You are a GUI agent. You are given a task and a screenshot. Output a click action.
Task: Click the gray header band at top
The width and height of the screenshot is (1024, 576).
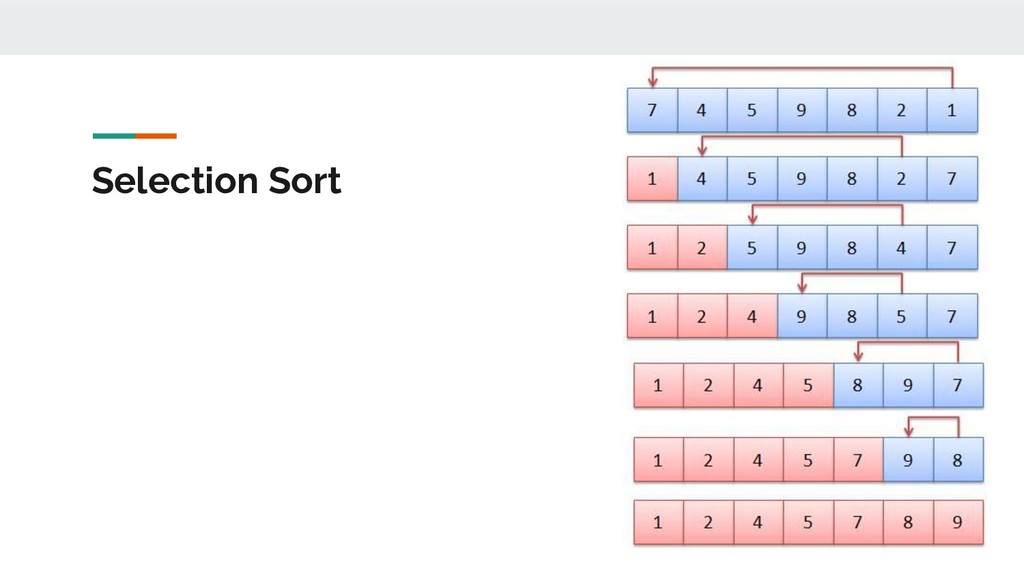(x=512, y=27)
